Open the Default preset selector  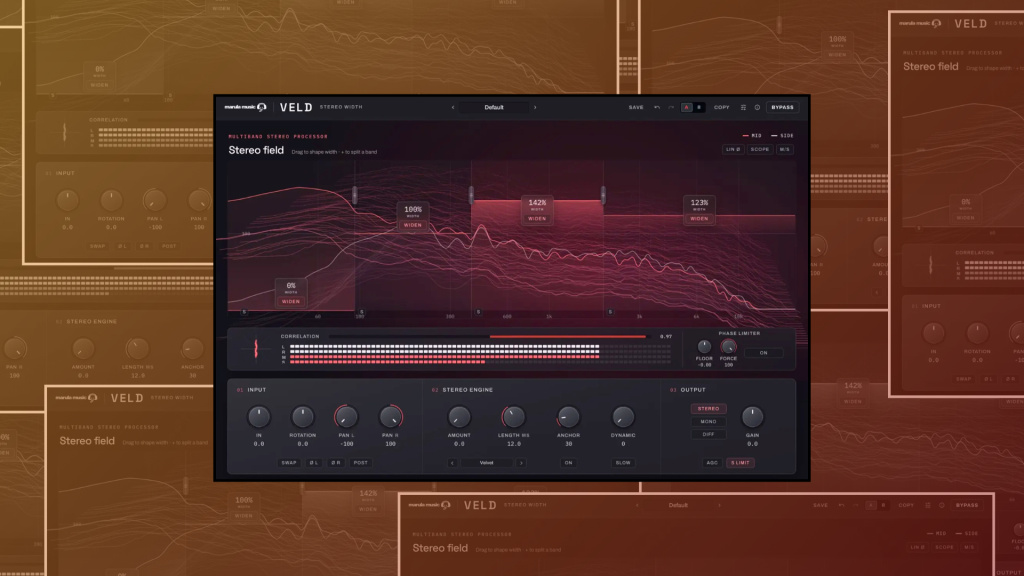[494, 108]
